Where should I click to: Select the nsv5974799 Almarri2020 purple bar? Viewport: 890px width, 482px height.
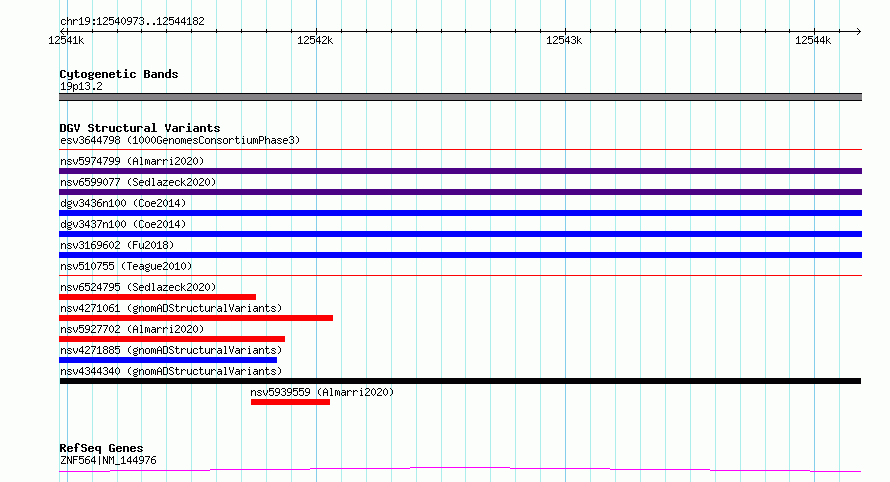click(460, 171)
